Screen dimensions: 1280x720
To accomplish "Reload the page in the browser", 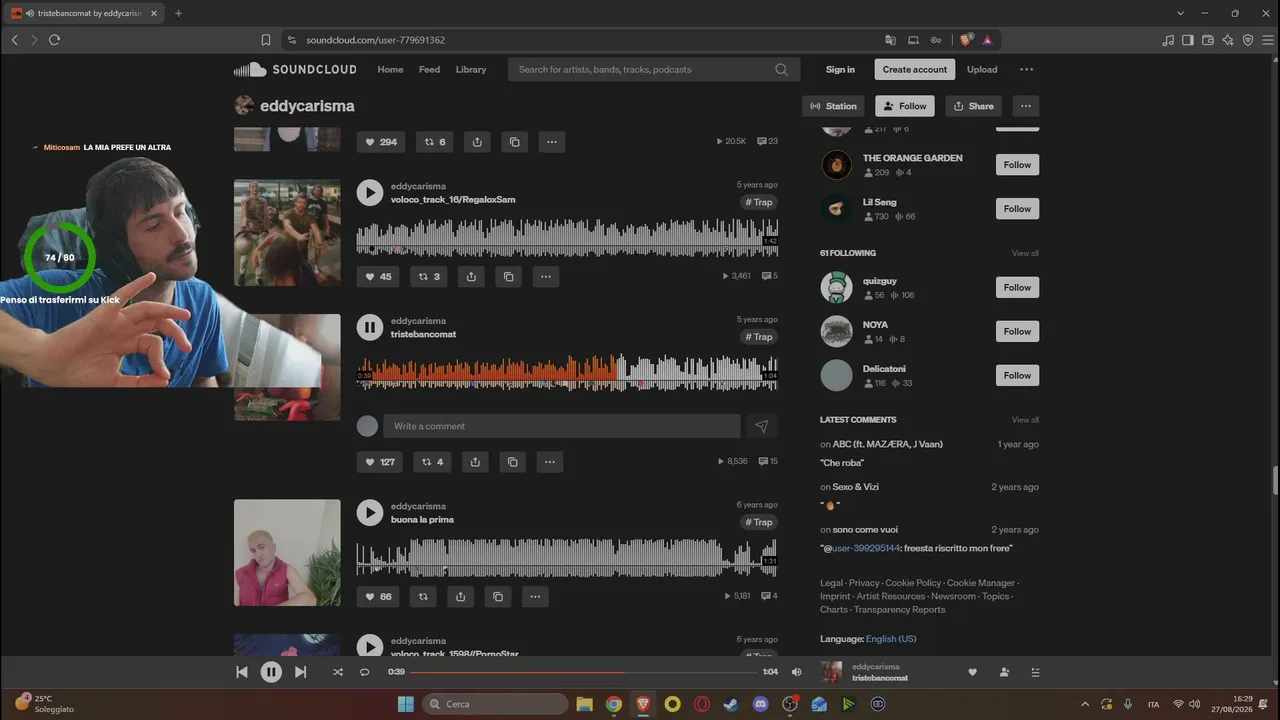I will [x=54, y=40].
